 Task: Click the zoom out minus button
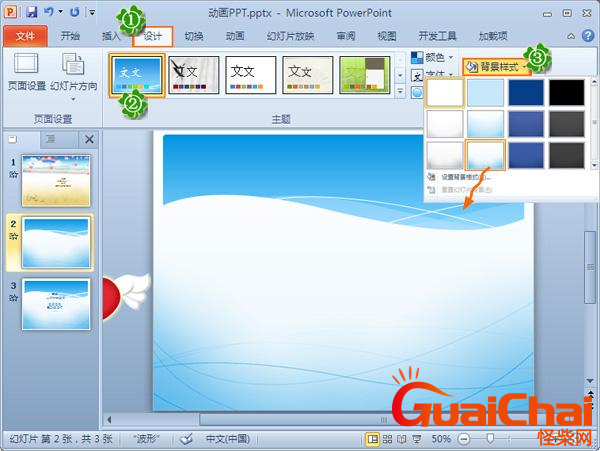click(464, 439)
